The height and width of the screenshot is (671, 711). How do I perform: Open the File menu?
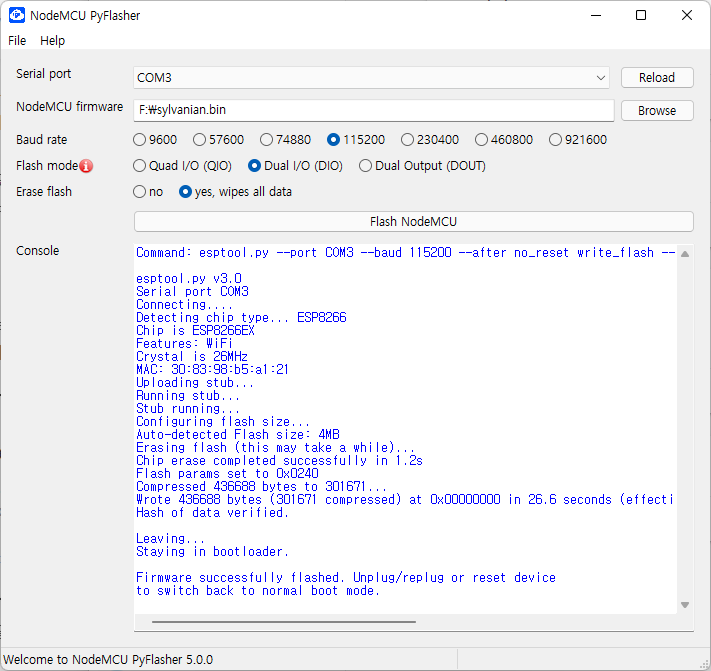click(17, 40)
